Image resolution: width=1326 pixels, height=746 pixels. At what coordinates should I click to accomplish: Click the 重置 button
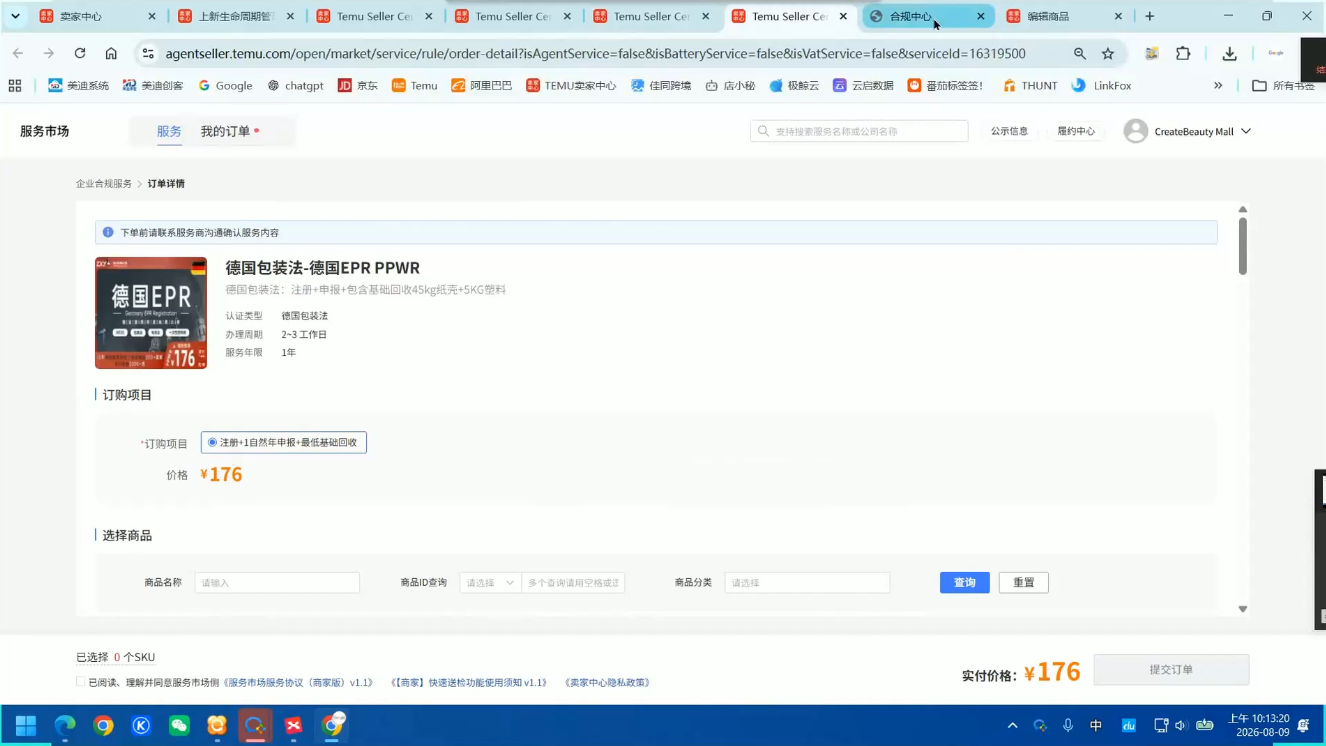(x=1023, y=582)
